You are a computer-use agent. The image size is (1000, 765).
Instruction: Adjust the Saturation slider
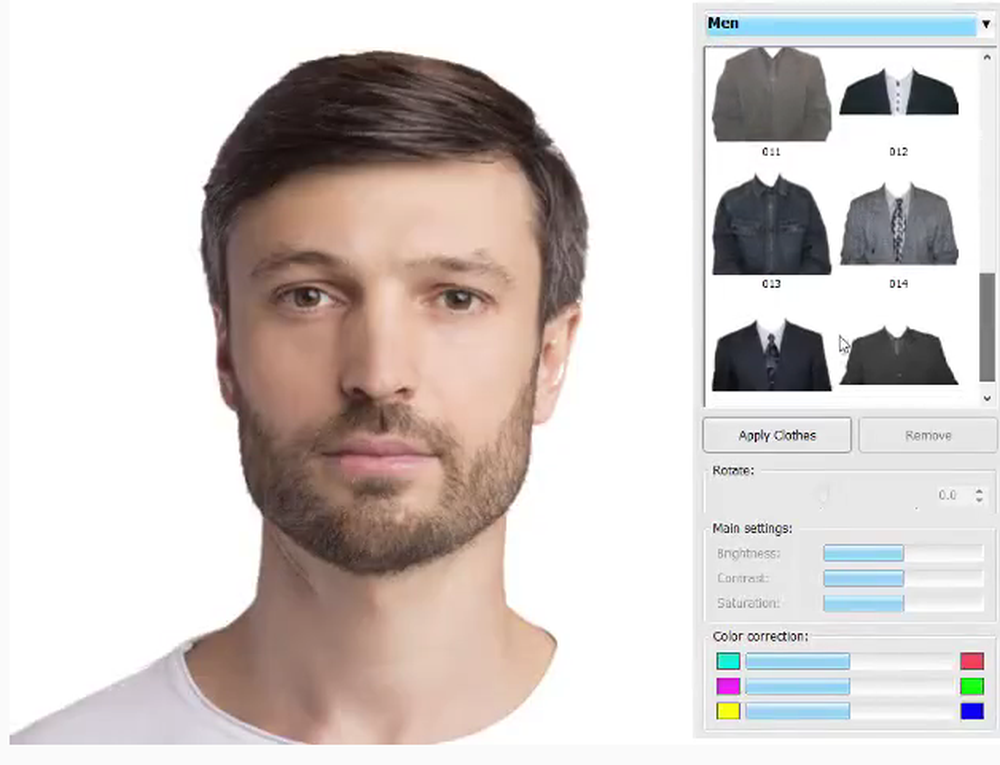tap(863, 604)
